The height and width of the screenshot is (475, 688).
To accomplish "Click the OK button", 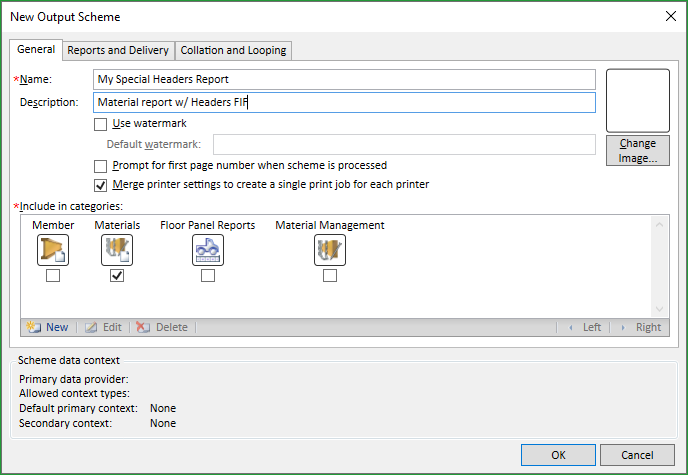I will click(558, 455).
